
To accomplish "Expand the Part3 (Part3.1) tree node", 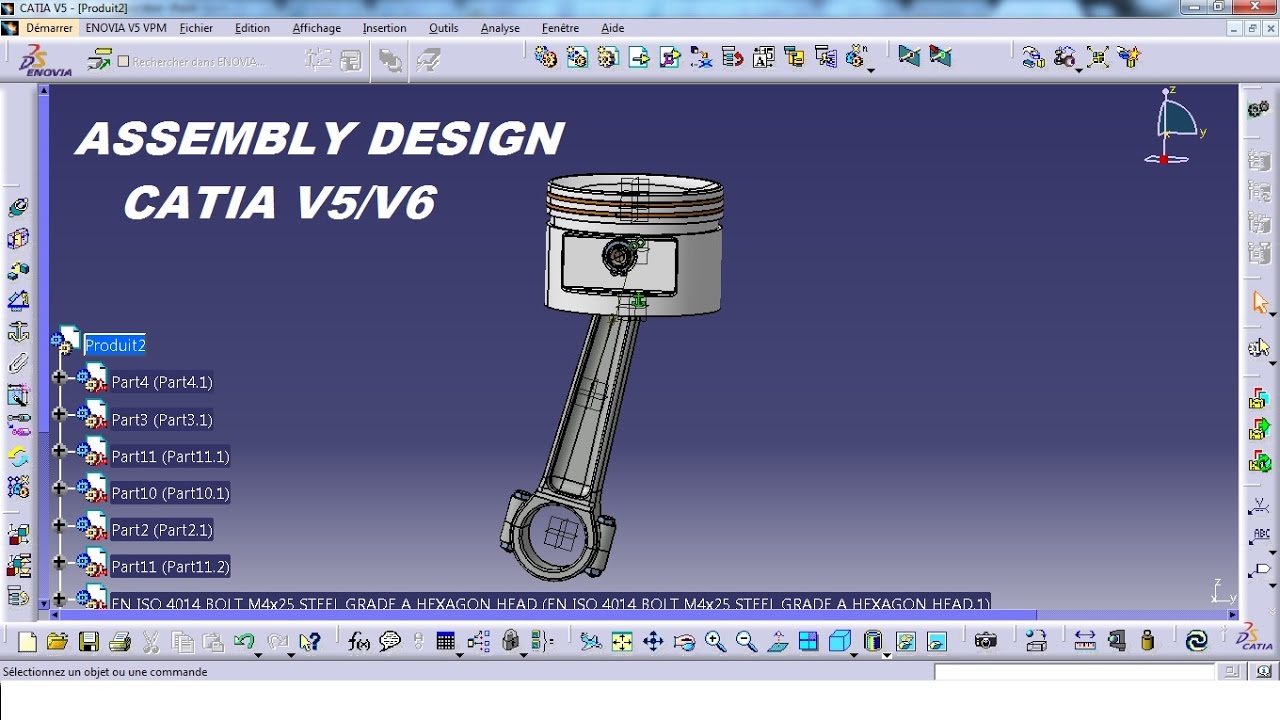I will (59, 414).
